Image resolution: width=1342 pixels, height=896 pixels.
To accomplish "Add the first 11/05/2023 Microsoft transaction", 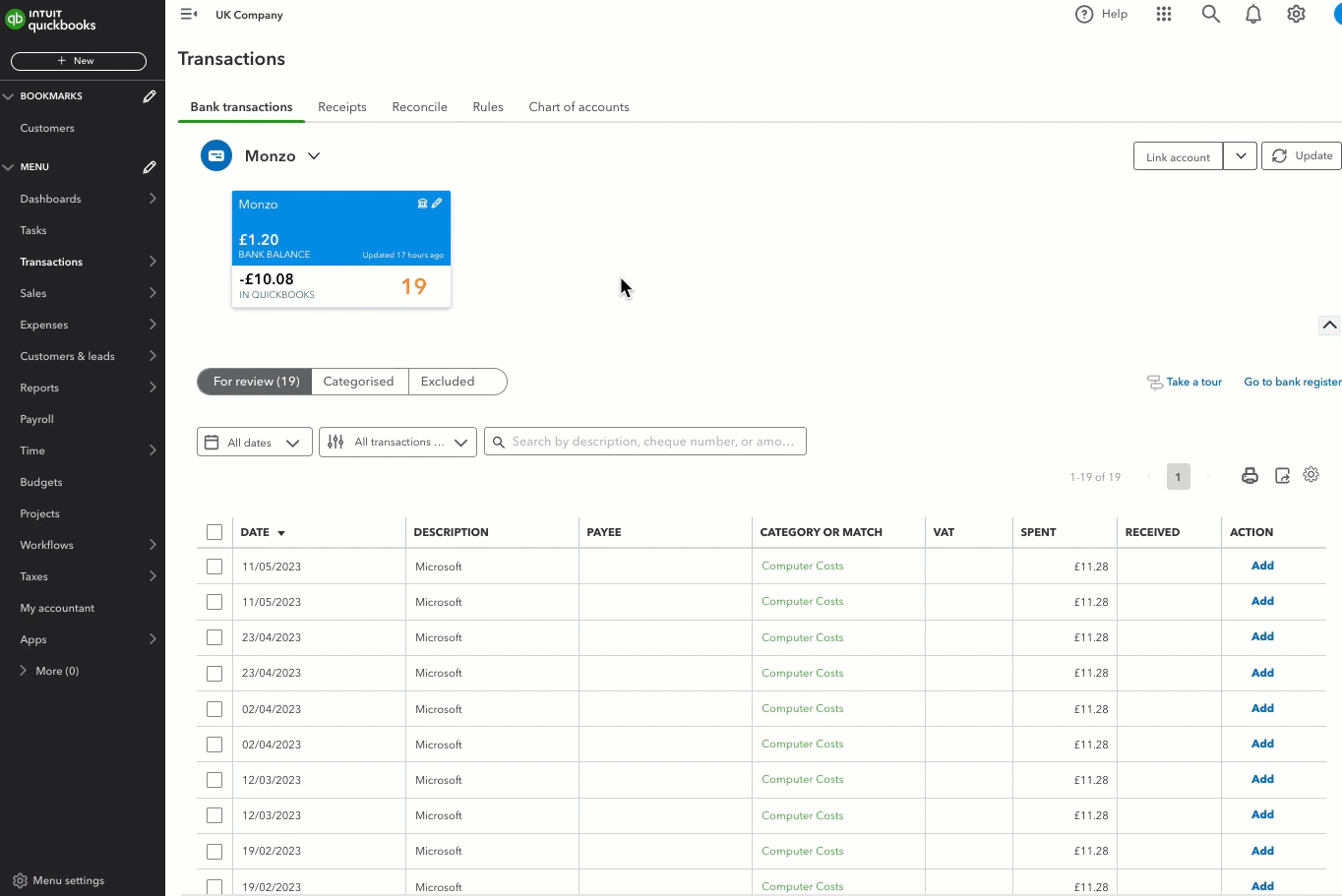I will 1262,566.
